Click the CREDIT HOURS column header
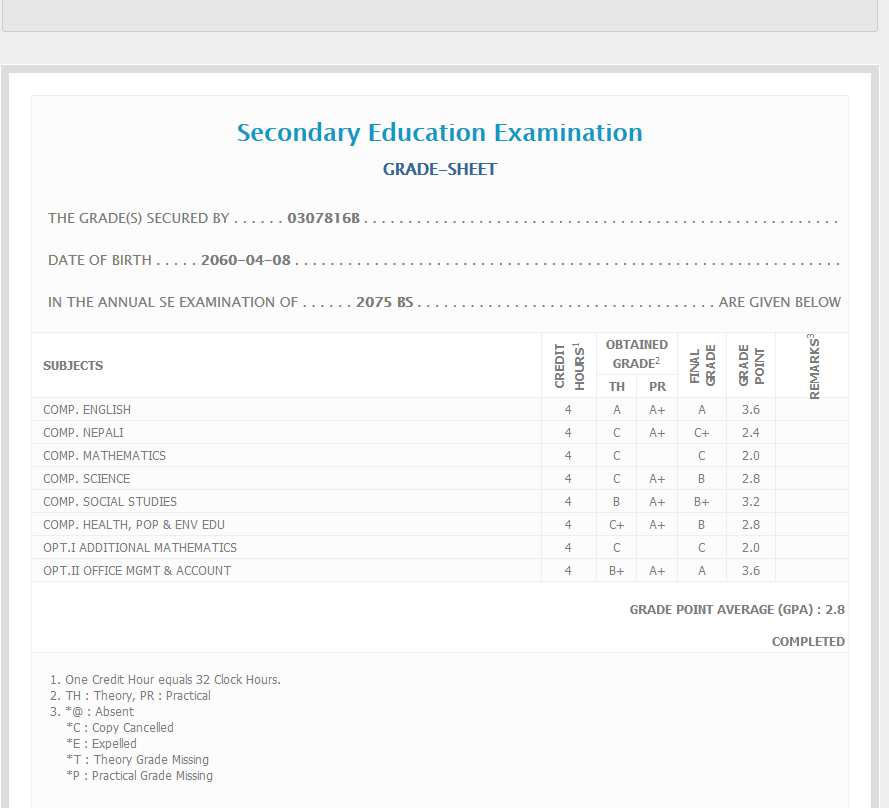The width and height of the screenshot is (889, 808). click(568, 365)
